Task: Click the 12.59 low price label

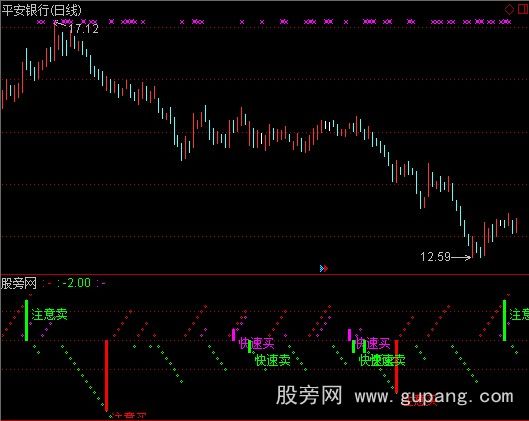Action: pos(435,257)
